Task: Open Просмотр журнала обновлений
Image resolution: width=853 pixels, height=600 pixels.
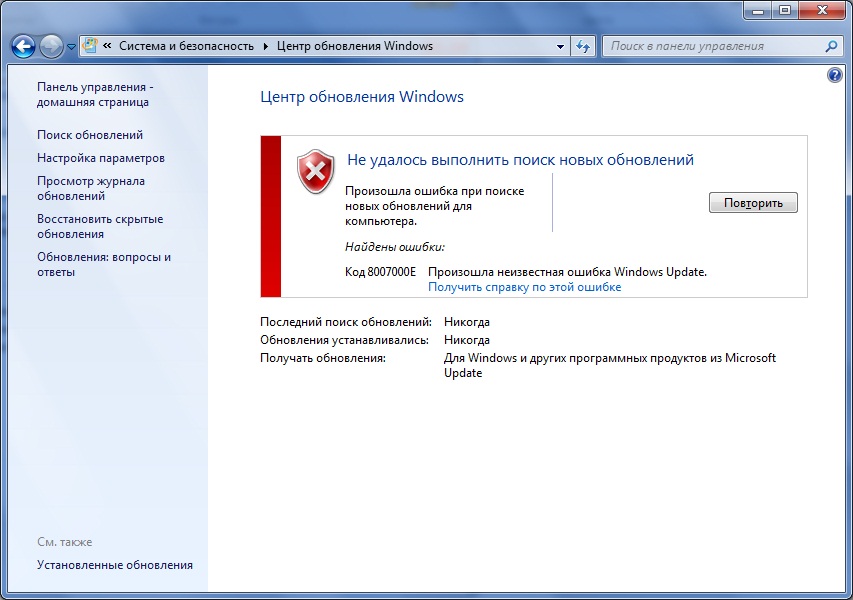Action: pyautogui.click(x=91, y=188)
